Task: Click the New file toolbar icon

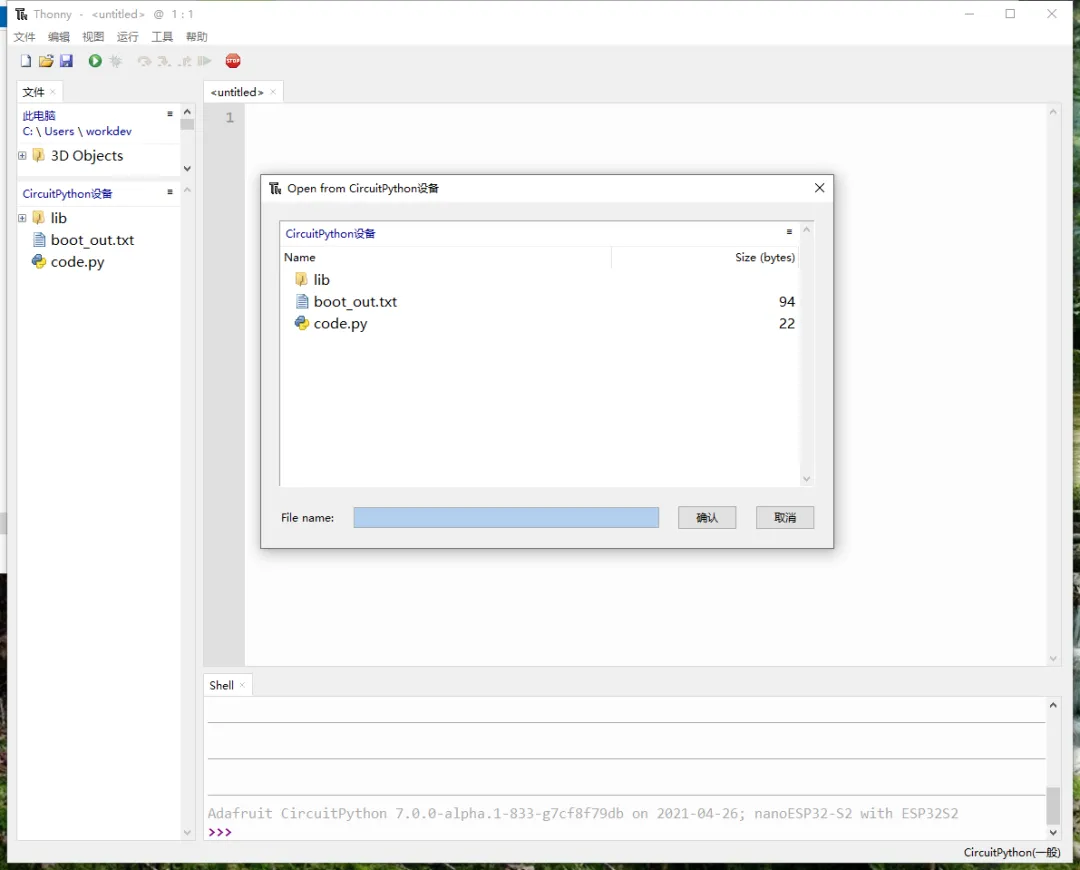Action: pyautogui.click(x=26, y=61)
